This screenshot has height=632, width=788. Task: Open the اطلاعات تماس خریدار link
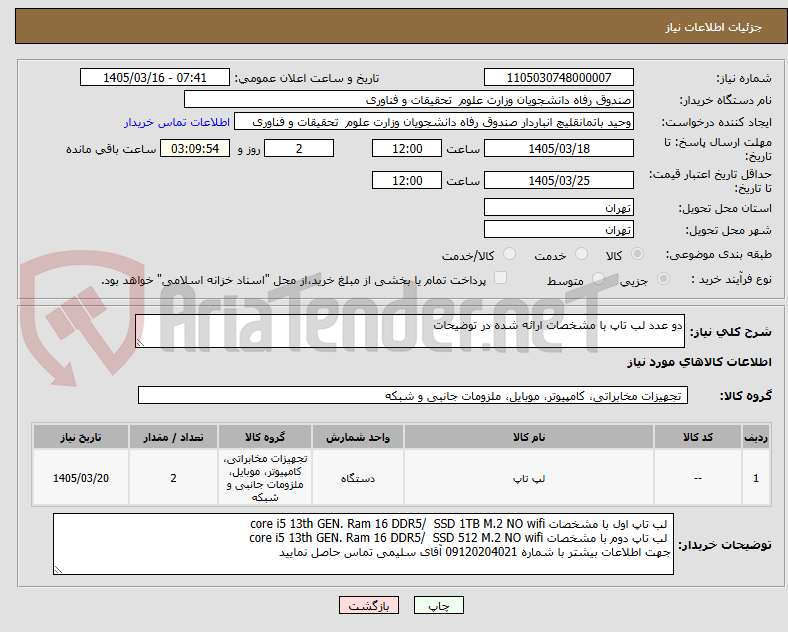pos(177,122)
